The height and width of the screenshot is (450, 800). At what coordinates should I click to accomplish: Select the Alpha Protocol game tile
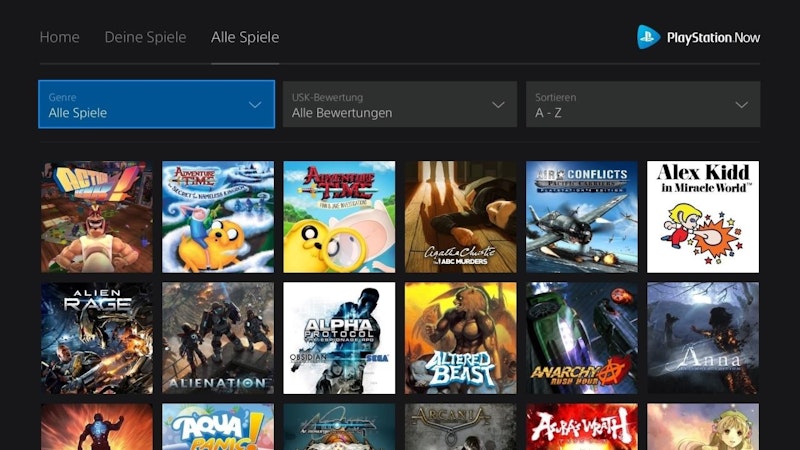tap(339, 338)
